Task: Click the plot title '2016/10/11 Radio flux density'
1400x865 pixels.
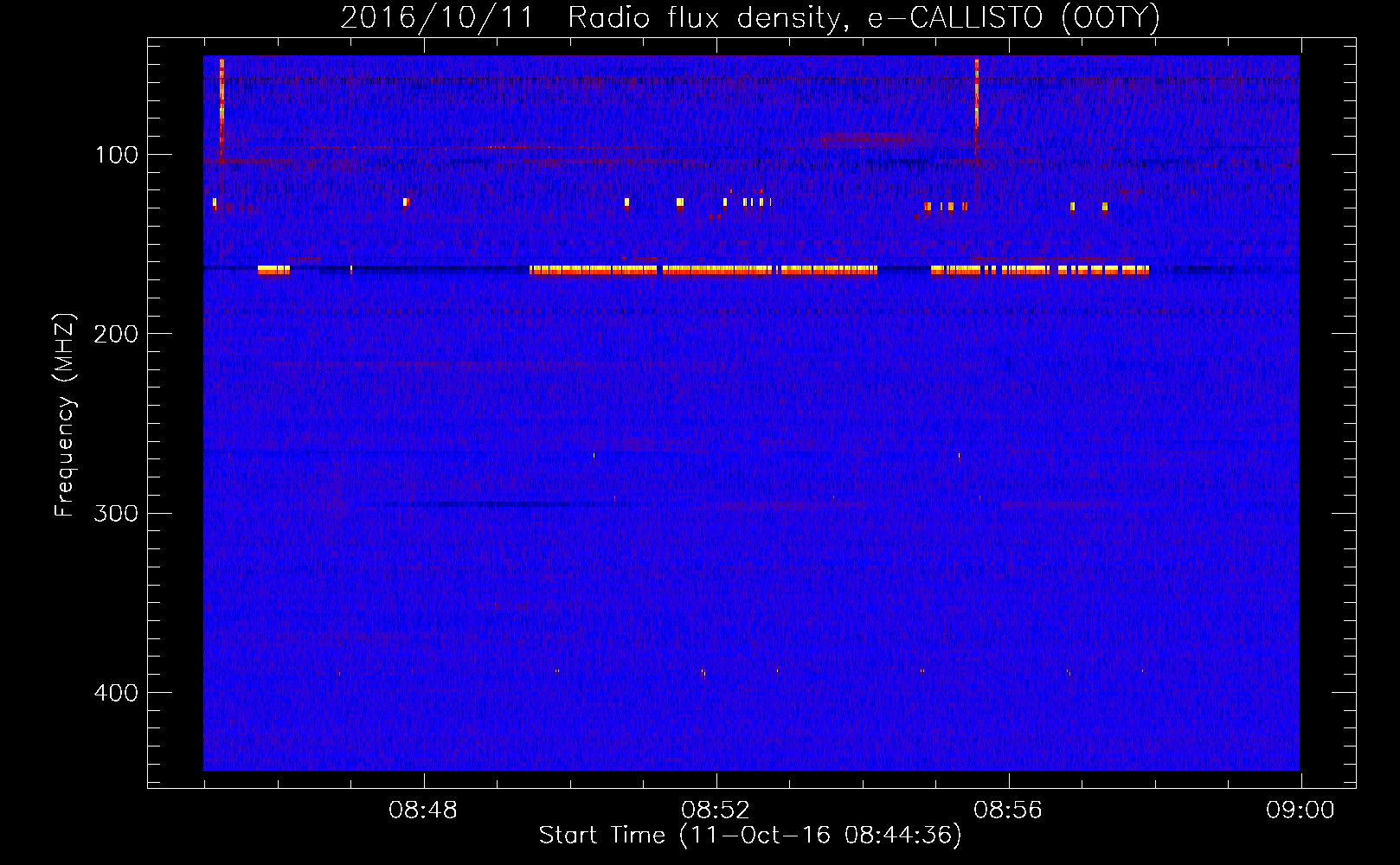Action: [750, 17]
